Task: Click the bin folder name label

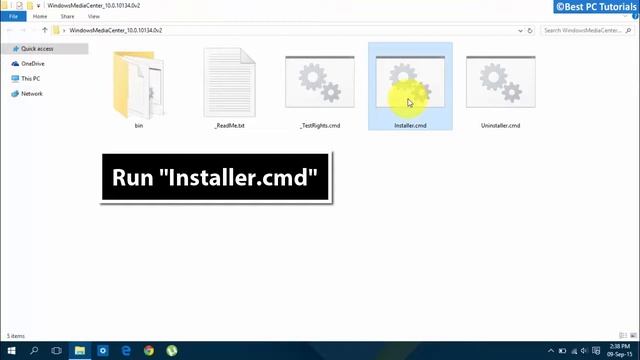Action: point(139,126)
